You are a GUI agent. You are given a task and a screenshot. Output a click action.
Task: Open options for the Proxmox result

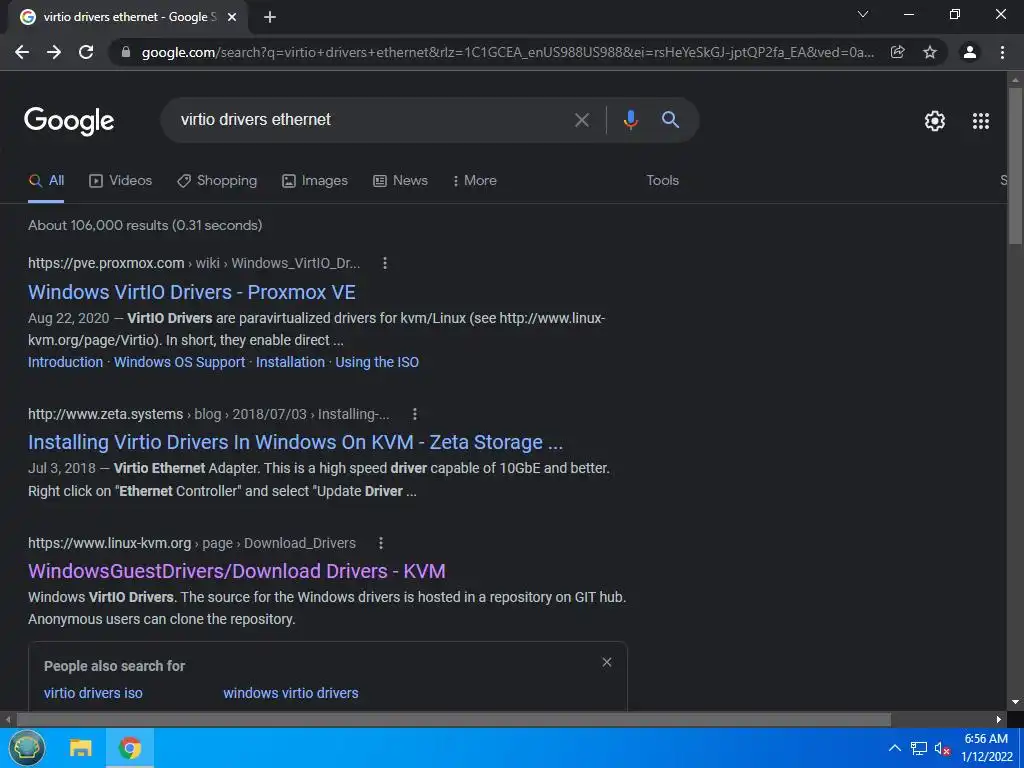tap(385, 263)
